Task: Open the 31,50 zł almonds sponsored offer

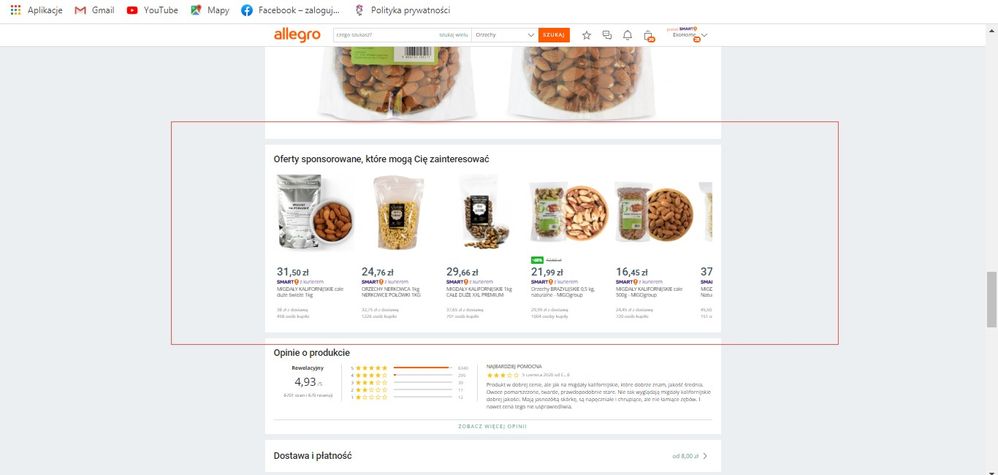Action: (315, 248)
